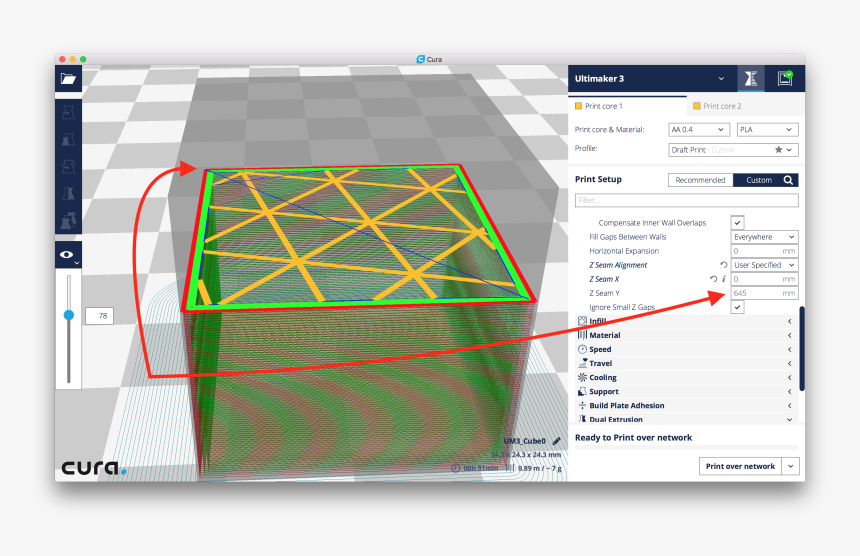
Task: Edit the UM3_Cube0 name with the pencil
Action: (556, 441)
